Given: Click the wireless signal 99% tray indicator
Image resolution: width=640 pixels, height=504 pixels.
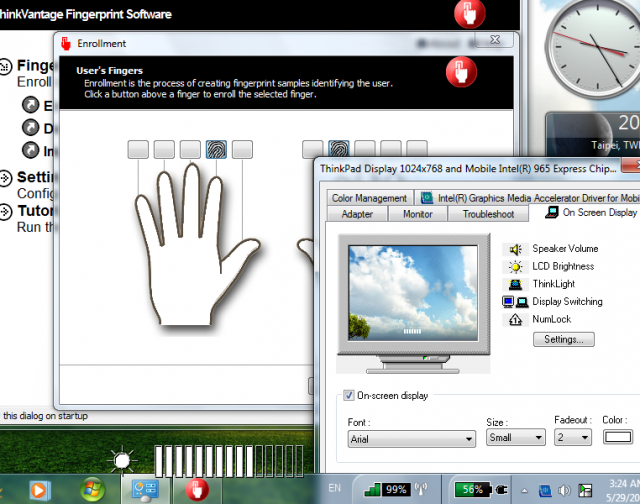Looking at the screenshot, I should point(396,489).
